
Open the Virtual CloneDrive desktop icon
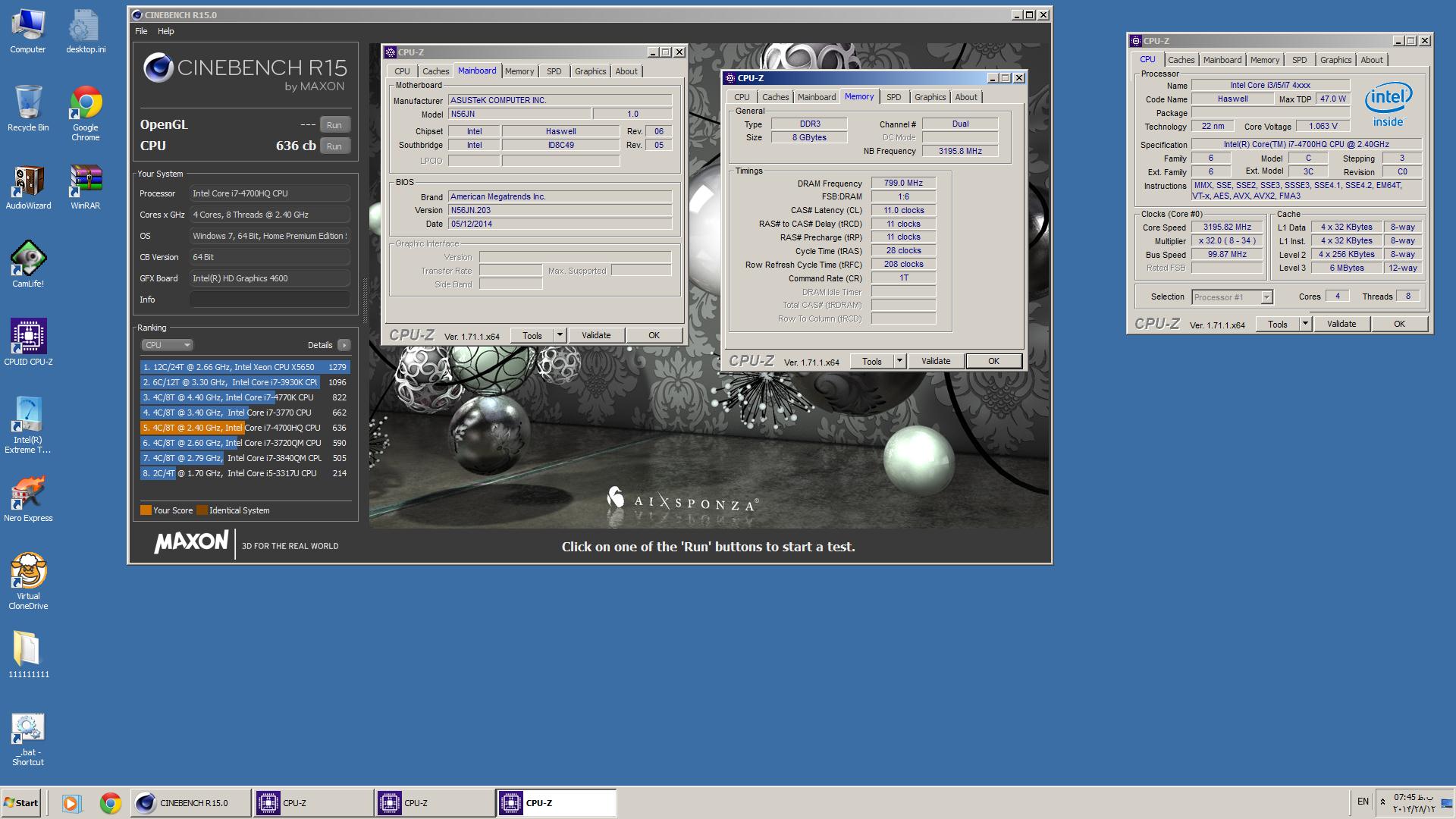(x=28, y=582)
